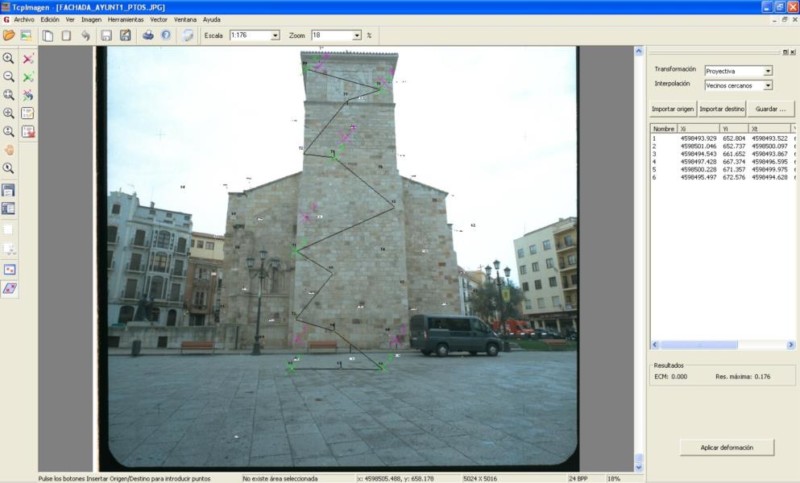Expand the Escala combo box
The image size is (800, 483).
click(275, 35)
